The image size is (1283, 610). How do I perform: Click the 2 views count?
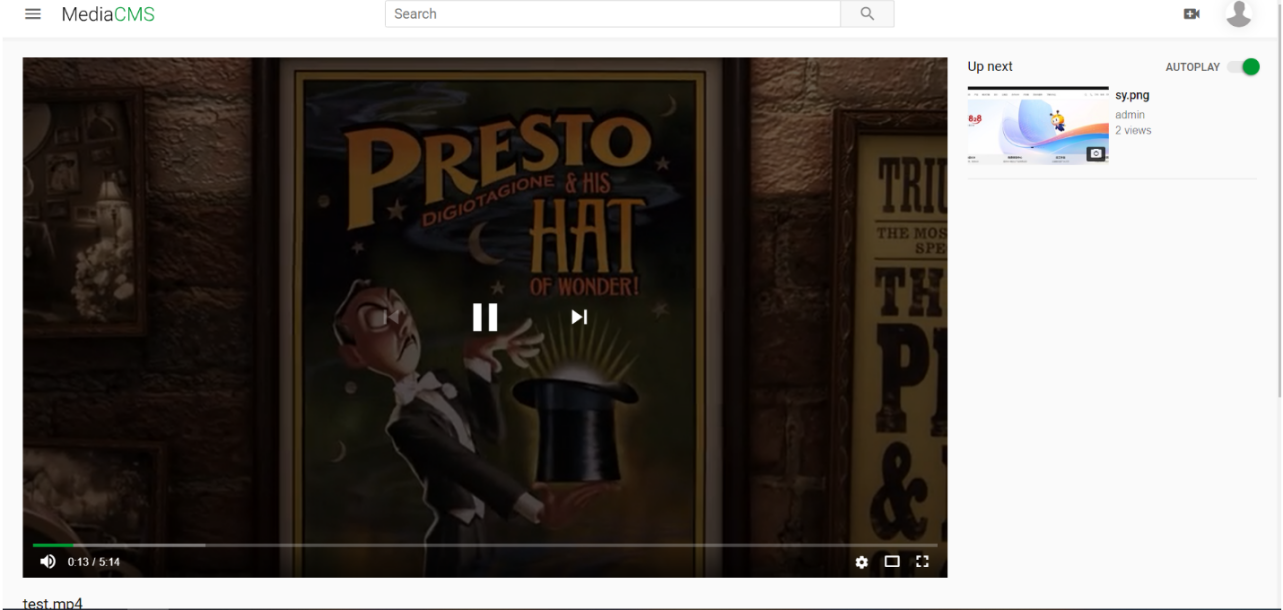pyautogui.click(x=1133, y=131)
